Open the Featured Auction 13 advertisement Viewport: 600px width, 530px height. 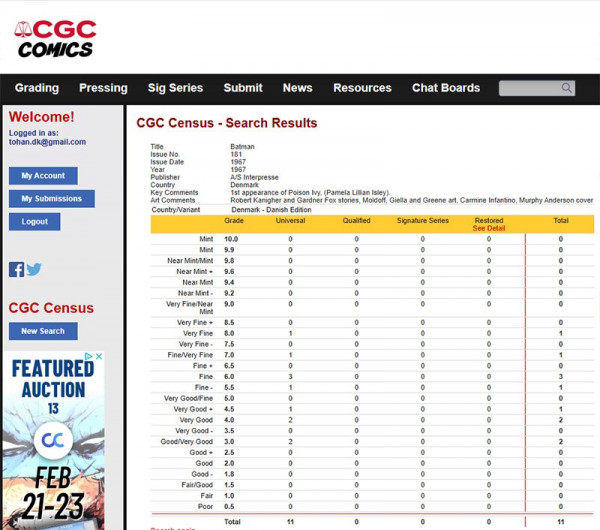click(x=54, y=440)
